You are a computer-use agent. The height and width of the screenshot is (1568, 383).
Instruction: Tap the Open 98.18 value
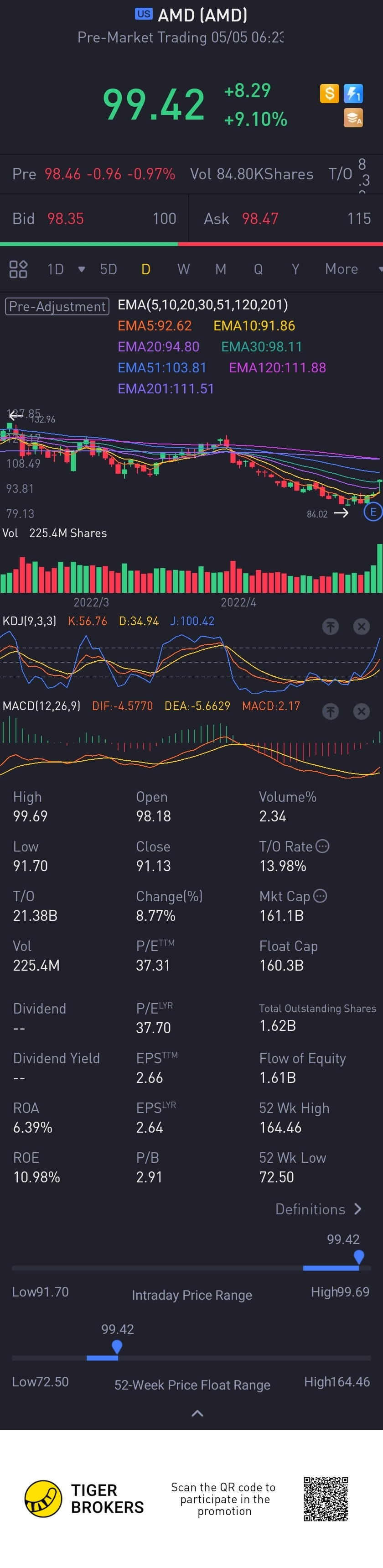(x=153, y=816)
